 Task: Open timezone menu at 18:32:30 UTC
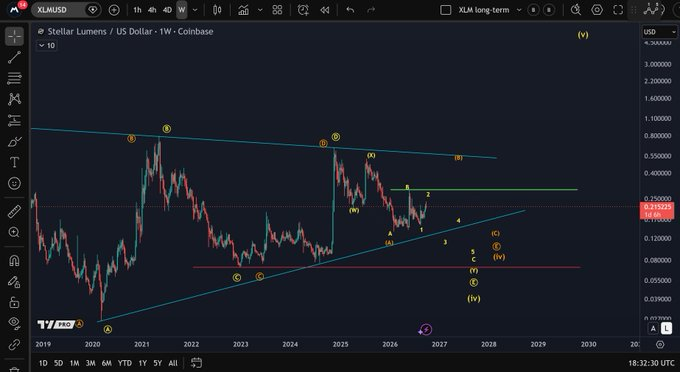coord(651,363)
